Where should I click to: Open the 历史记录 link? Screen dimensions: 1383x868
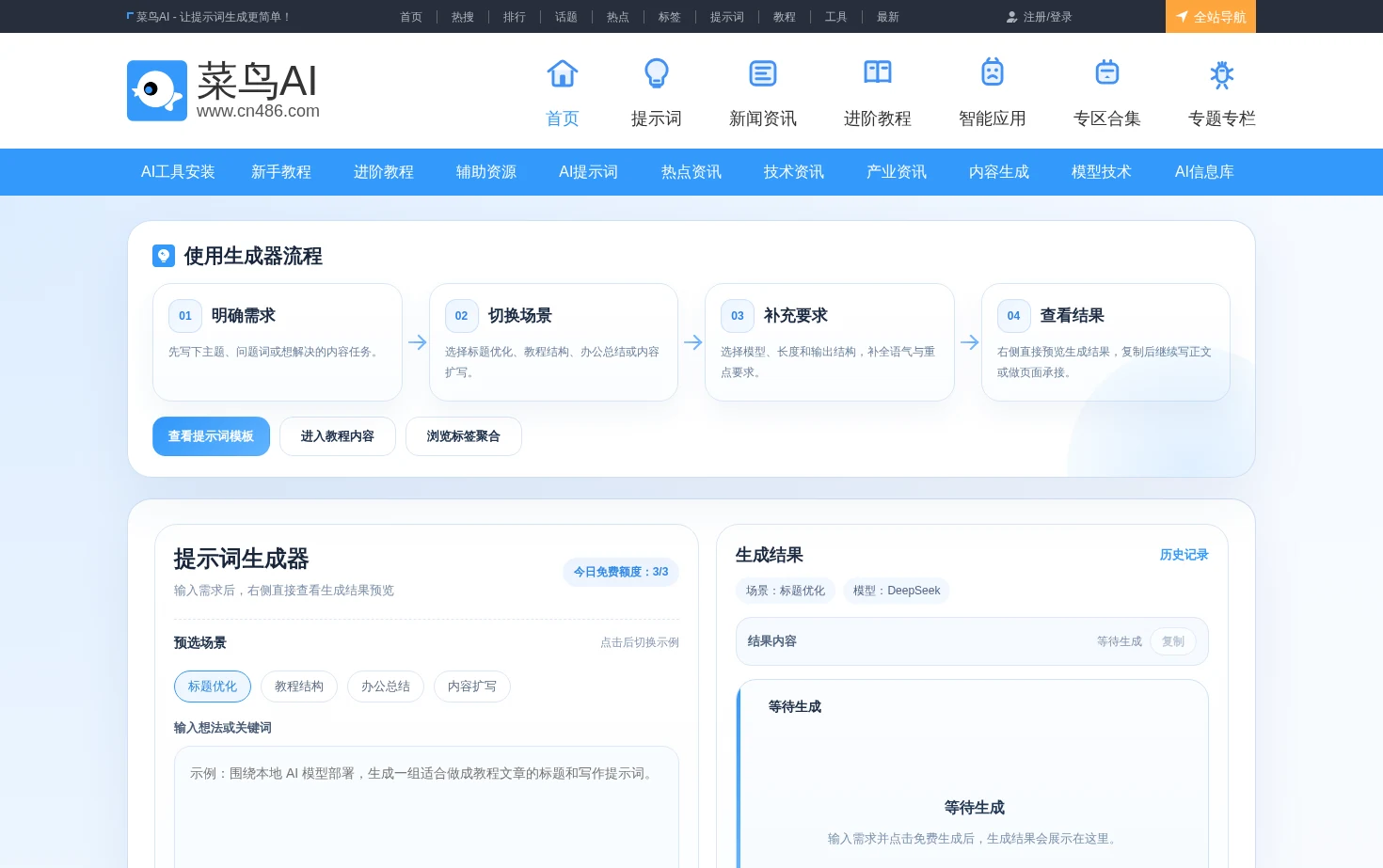click(1184, 555)
